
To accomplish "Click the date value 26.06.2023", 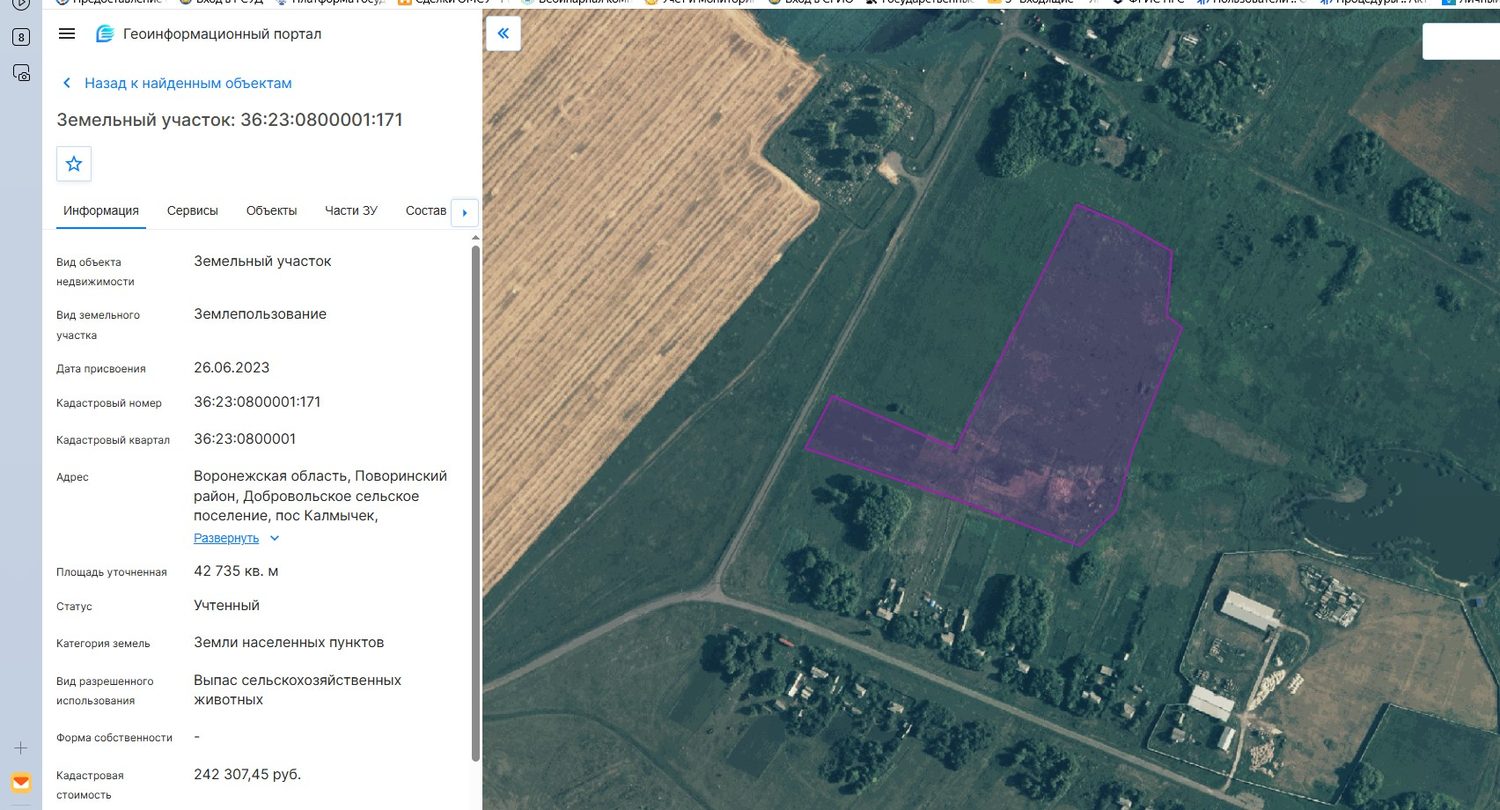I will 232,367.
